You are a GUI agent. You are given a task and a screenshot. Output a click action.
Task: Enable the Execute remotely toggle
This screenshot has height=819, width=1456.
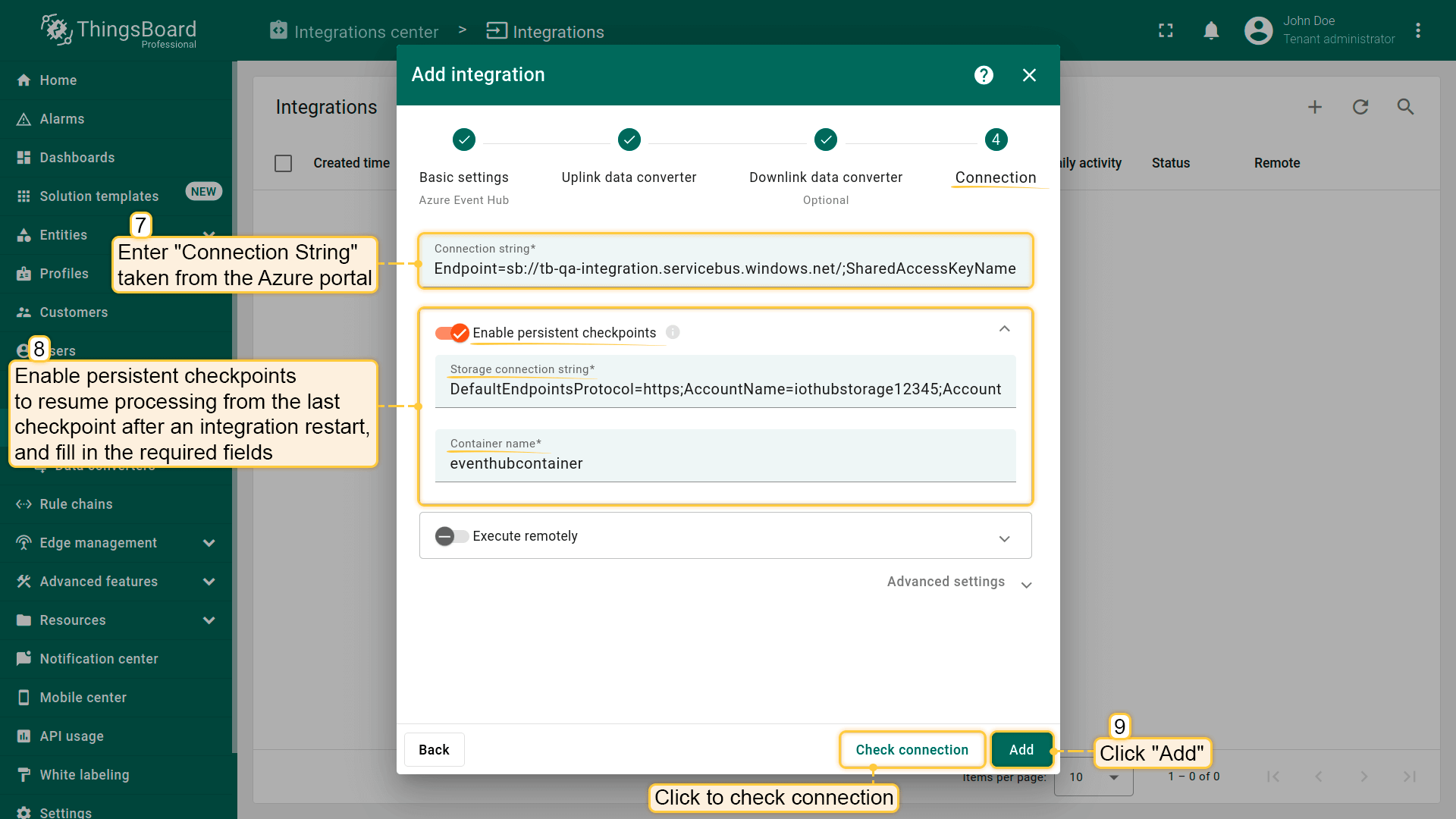coord(452,536)
